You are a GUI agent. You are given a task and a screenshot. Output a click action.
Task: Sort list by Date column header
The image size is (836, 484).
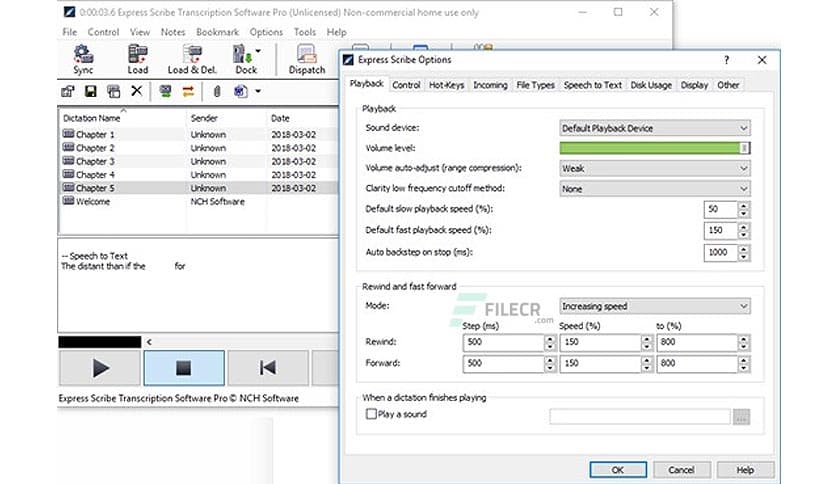pos(301,118)
